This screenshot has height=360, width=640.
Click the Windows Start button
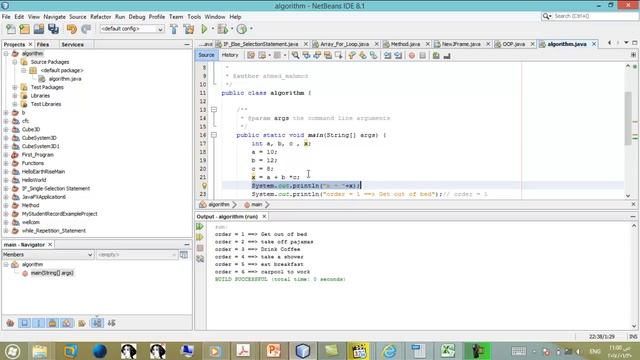pos(12,351)
